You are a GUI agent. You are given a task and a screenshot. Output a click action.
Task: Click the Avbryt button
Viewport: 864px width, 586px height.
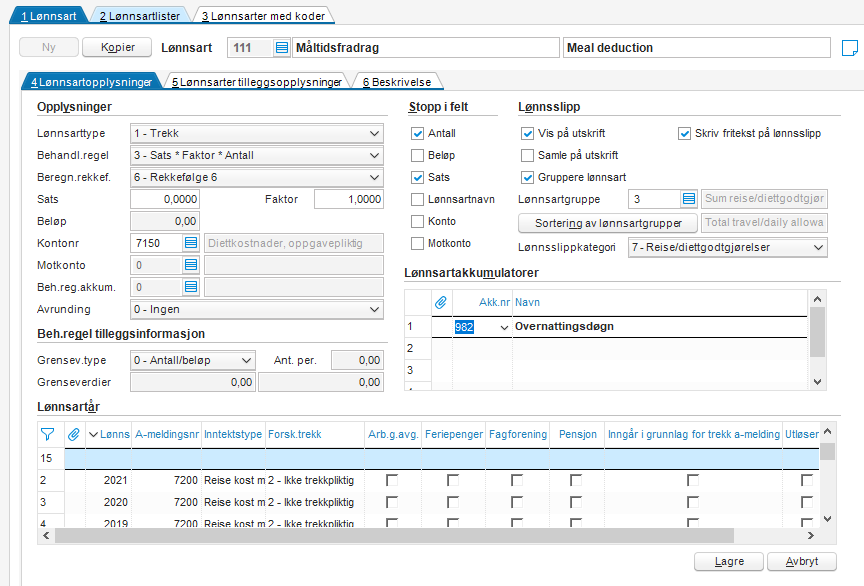pos(802,561)
